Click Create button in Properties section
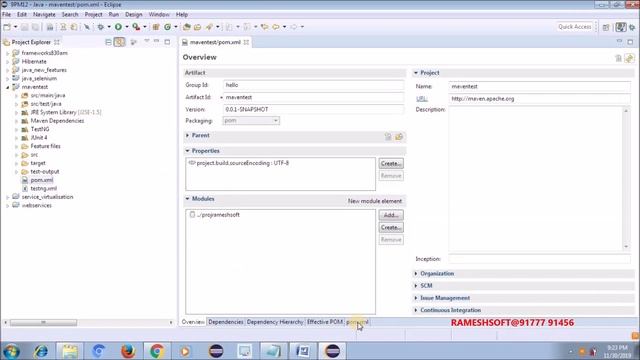The height and width of the screenshot is (360, 640). pos(391,163)
